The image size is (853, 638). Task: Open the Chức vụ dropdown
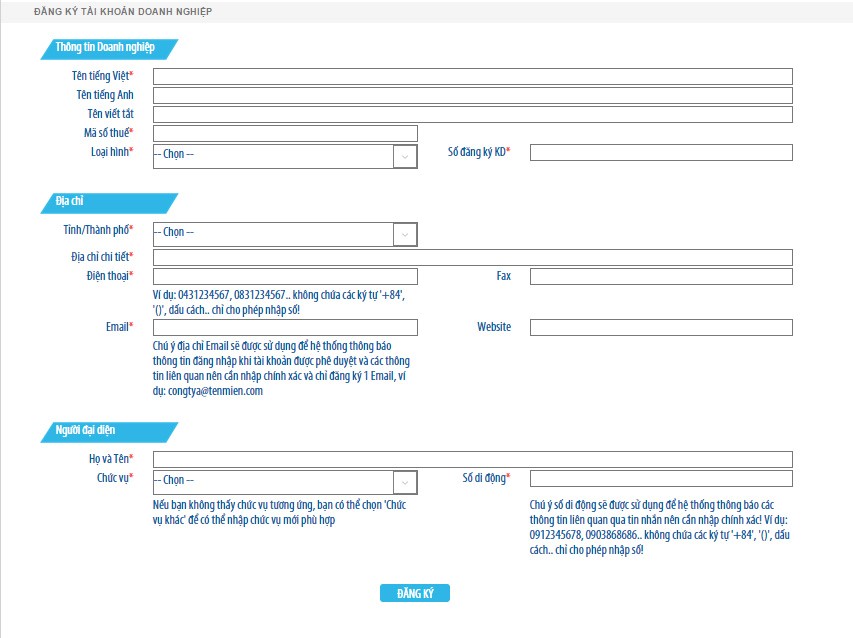pyautogui.click(x=285, y=482)
